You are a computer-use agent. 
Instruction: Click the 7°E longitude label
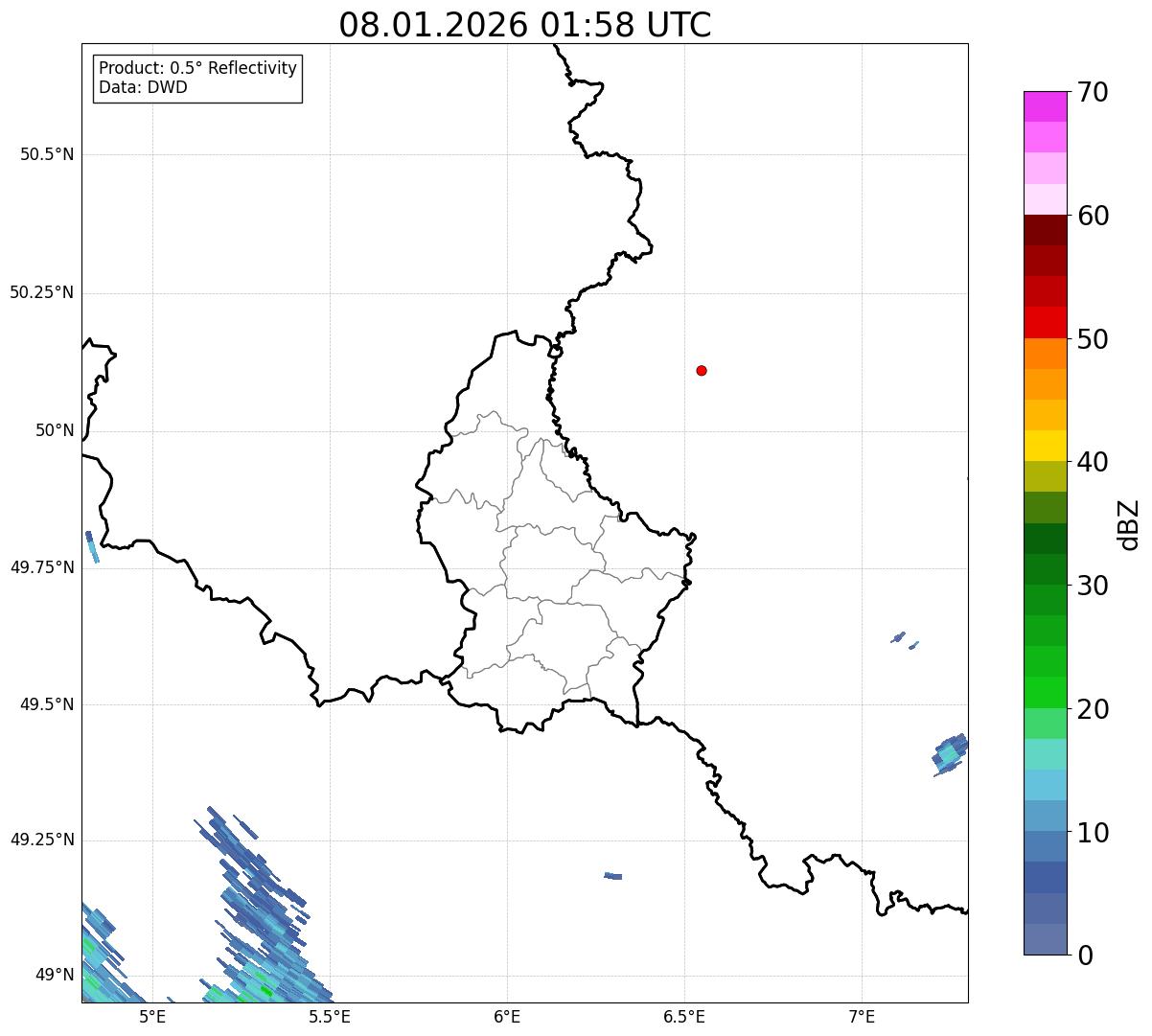click(862, 1017)
